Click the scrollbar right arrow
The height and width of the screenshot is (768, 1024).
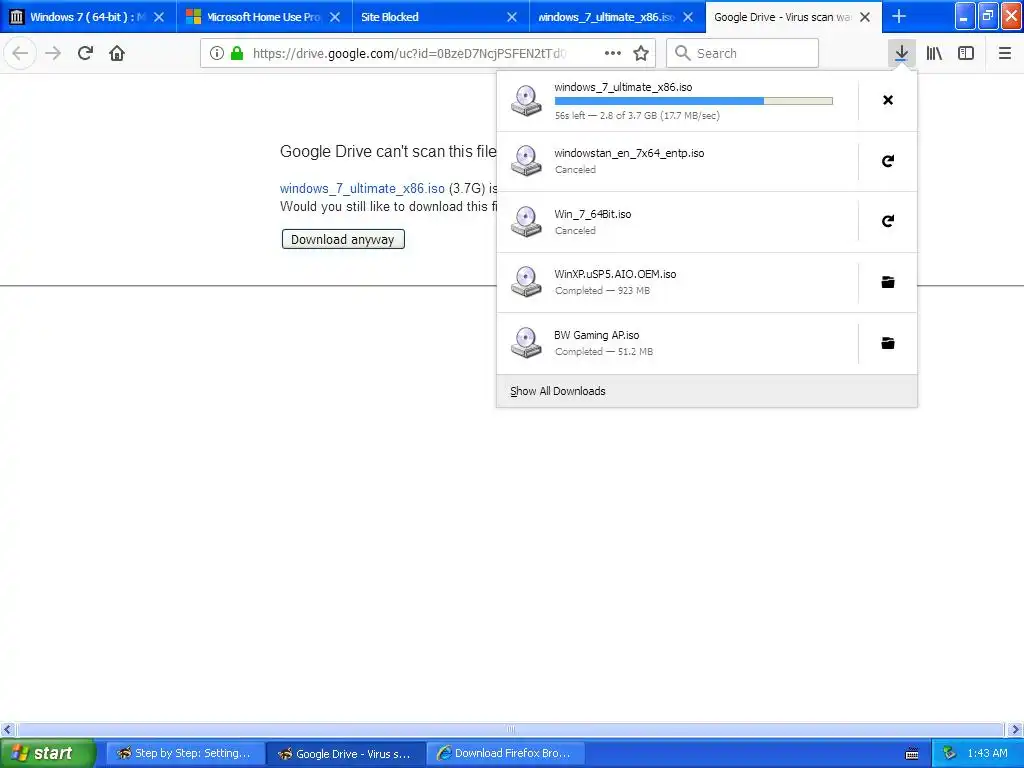click(1015, 729)
